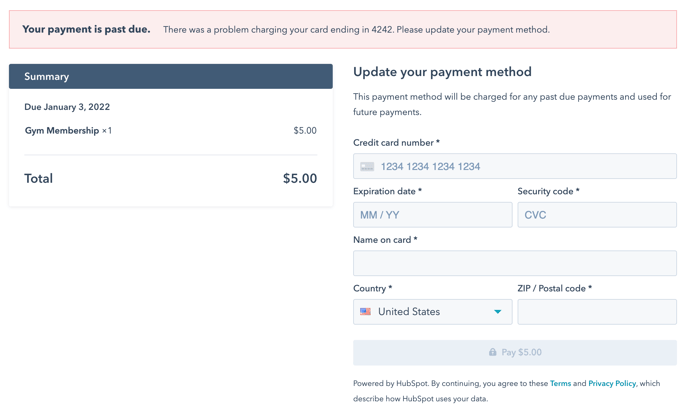
Task: Click the Name on card input
Action: coord(515,263)
